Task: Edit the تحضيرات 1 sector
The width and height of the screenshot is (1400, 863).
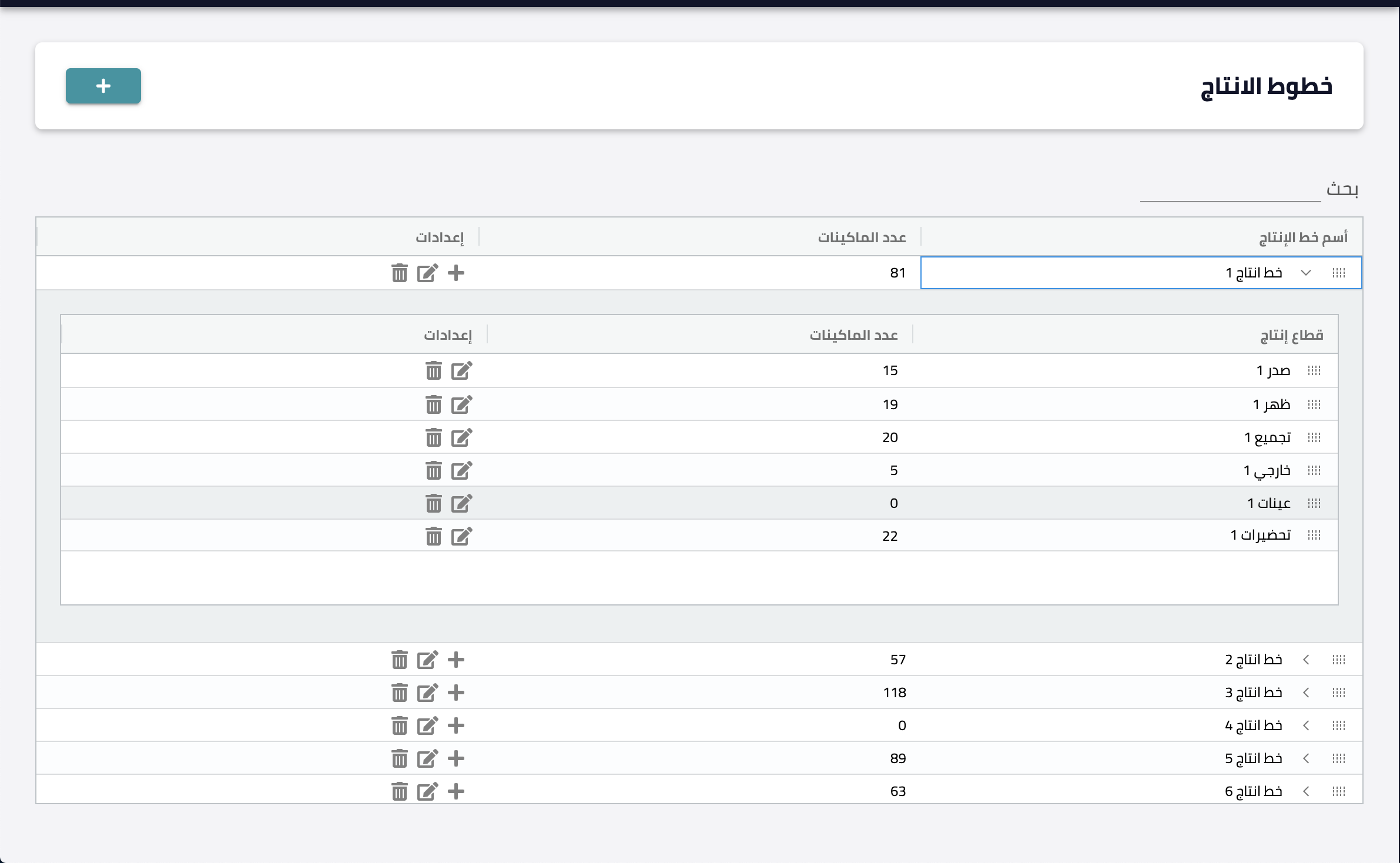Action: pos(461,536)
